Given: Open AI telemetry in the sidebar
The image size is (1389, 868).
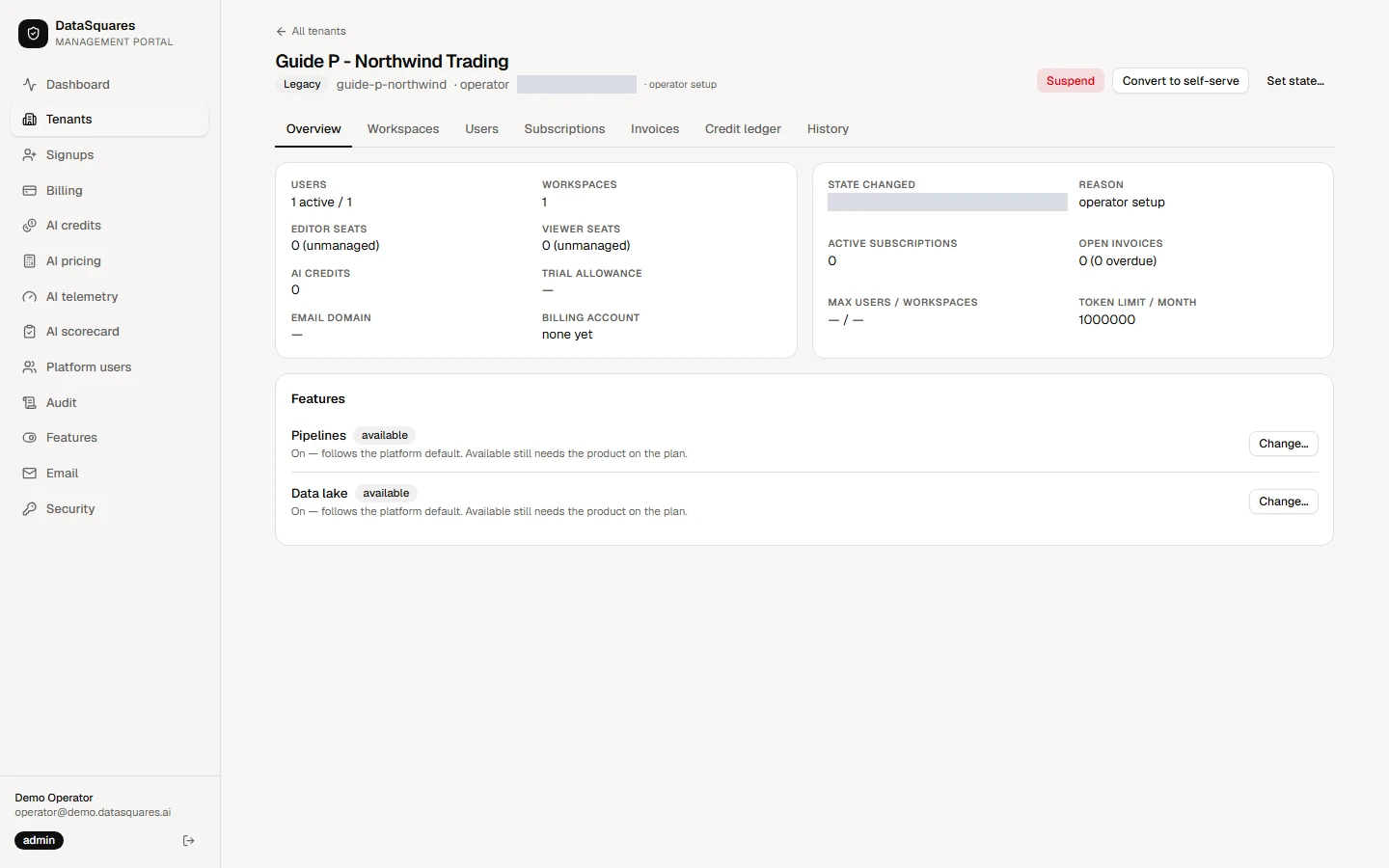Looking at the screenshot, I should 110,297.
